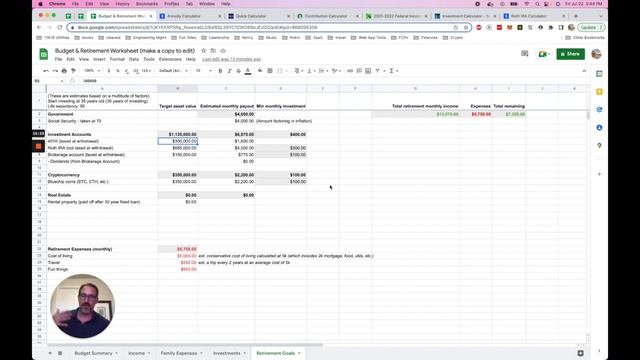Open Contacts in side panel
Image resolution: width=640 pixels, height=360 pixels.
599,128
